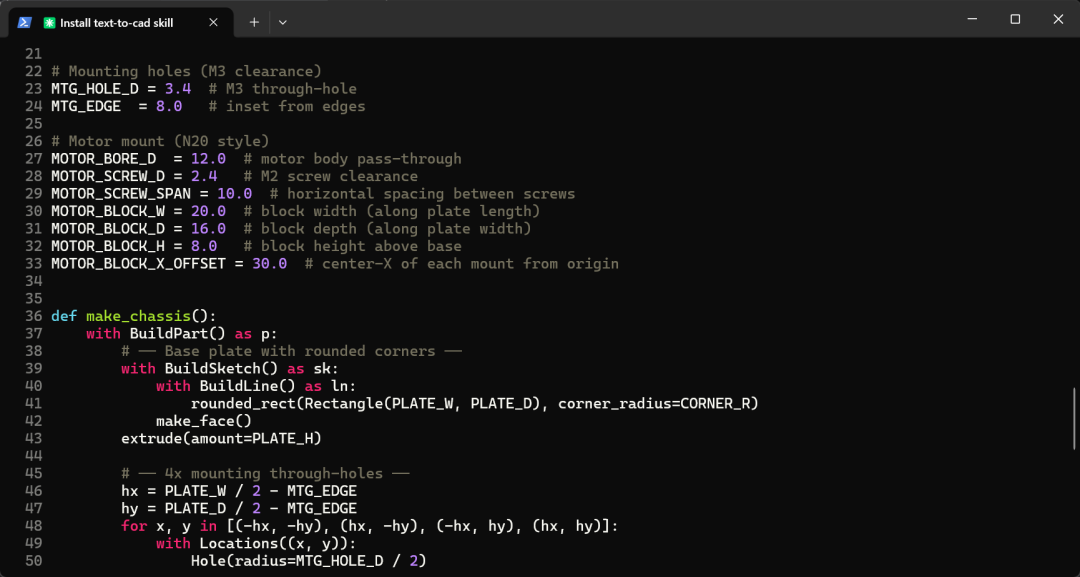Click the make_chassis function name

click(x=138, y=316)
